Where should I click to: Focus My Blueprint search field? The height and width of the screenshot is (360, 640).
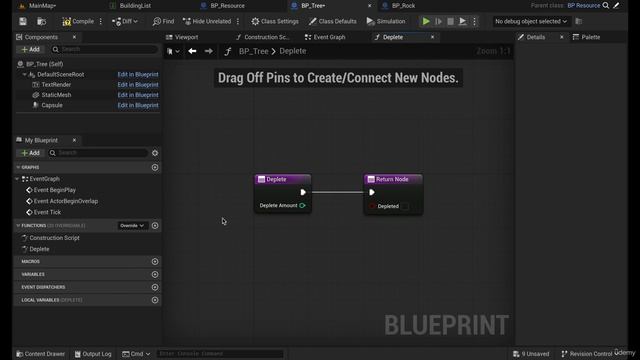[98, 153]
